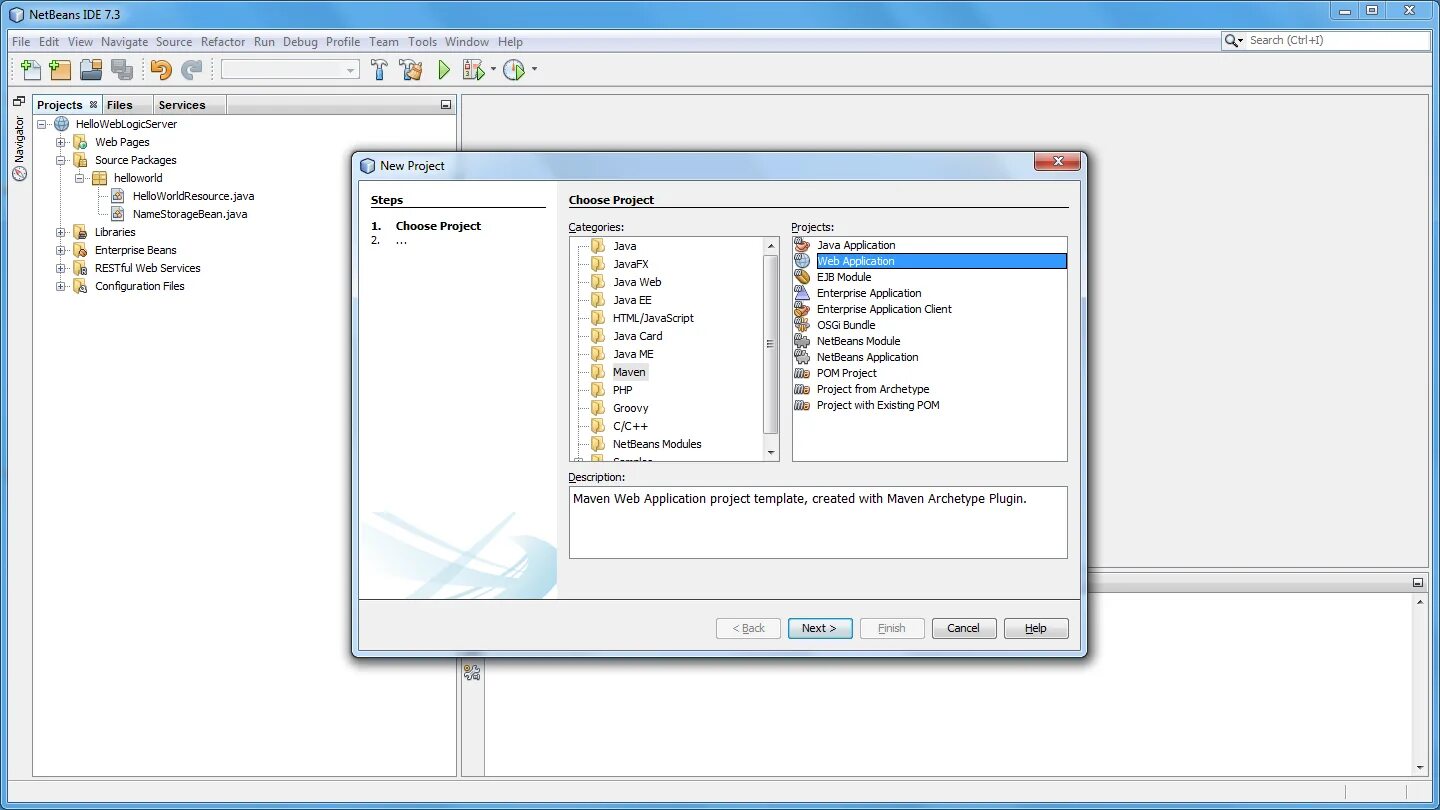This screenshot has height=810, width=1440.
Task: Expand the Configuration Files node
Action: (61, 286)
